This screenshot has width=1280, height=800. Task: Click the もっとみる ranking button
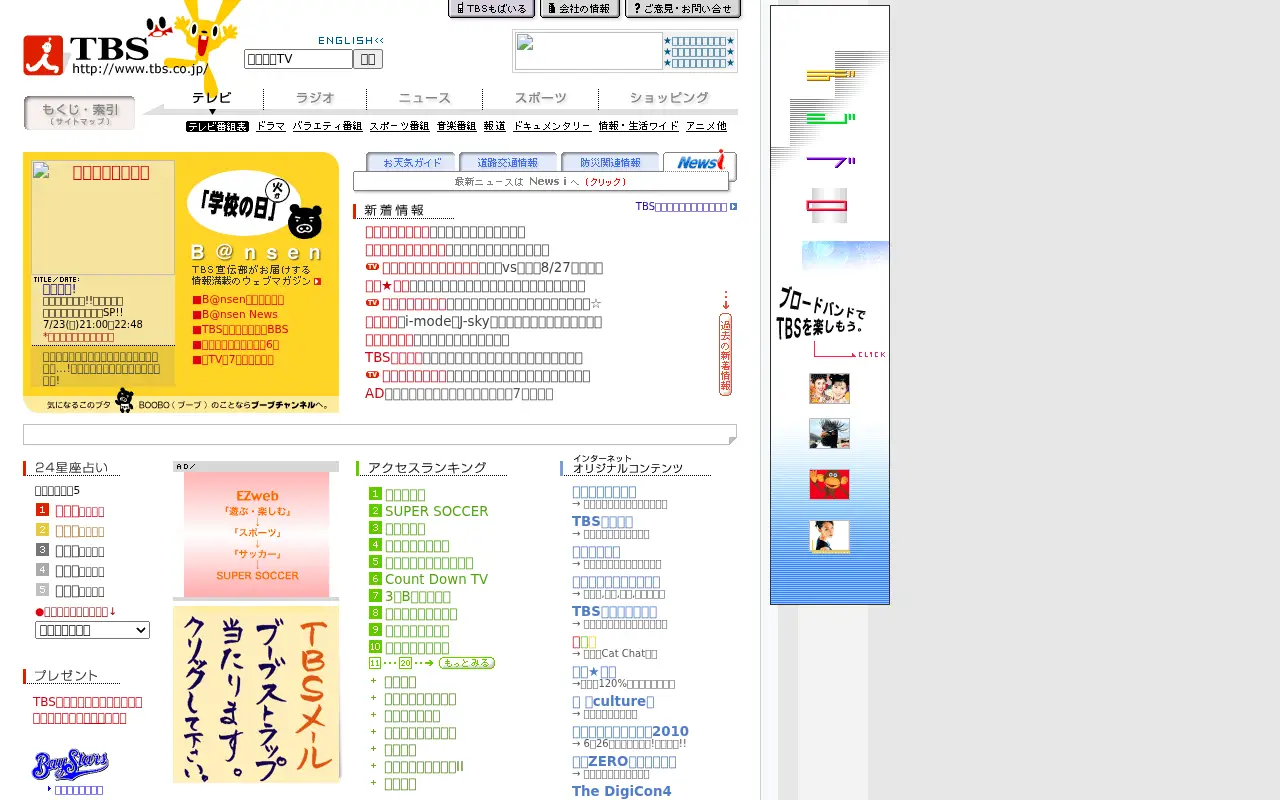[x=466, y=663]
